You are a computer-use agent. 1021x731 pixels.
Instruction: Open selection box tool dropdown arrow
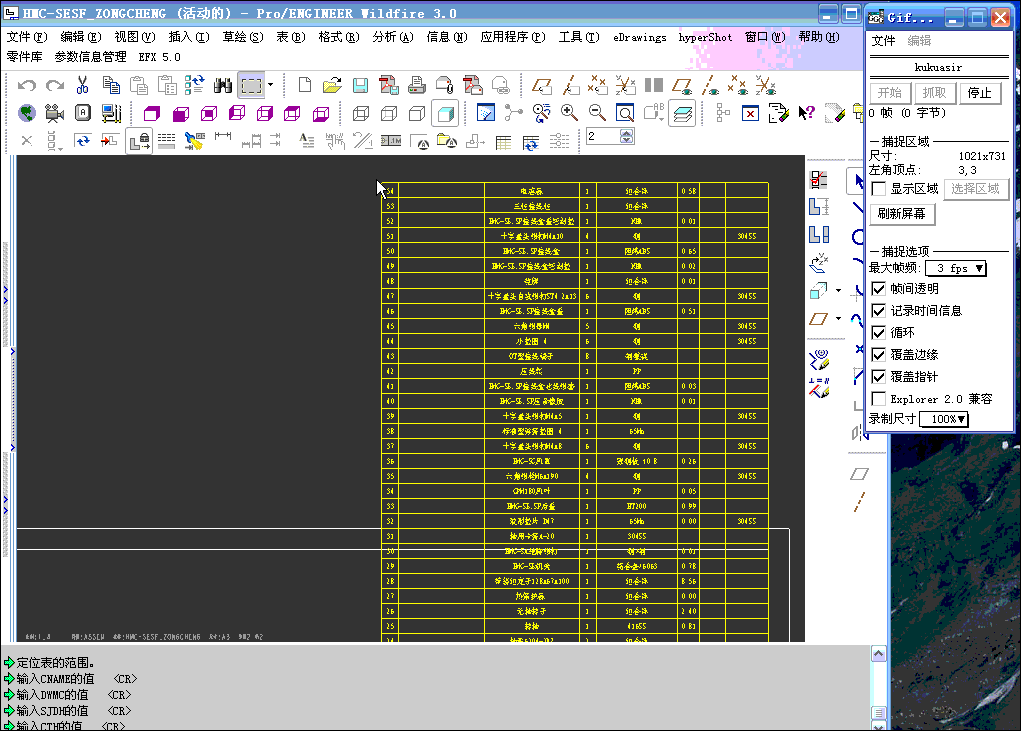point(271,85)
